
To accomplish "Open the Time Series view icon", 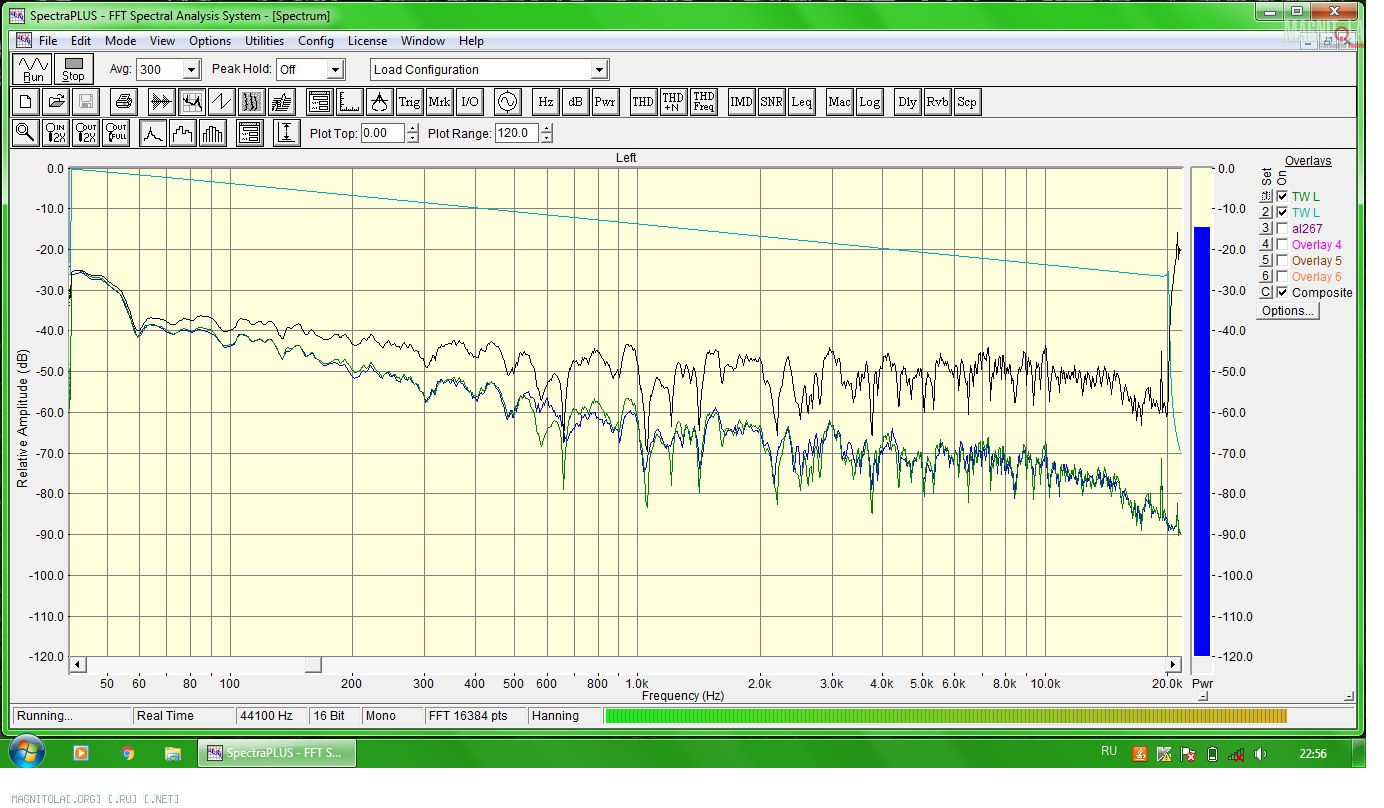I will (x=161, y=102).
